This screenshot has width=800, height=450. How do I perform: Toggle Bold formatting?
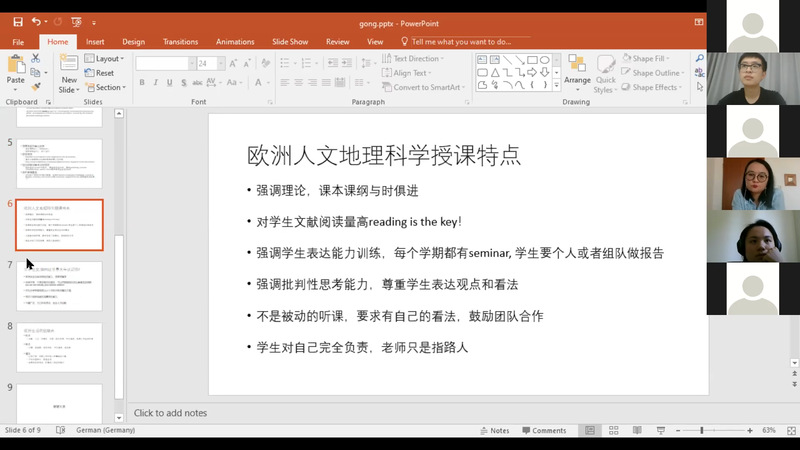coord(142,83)
